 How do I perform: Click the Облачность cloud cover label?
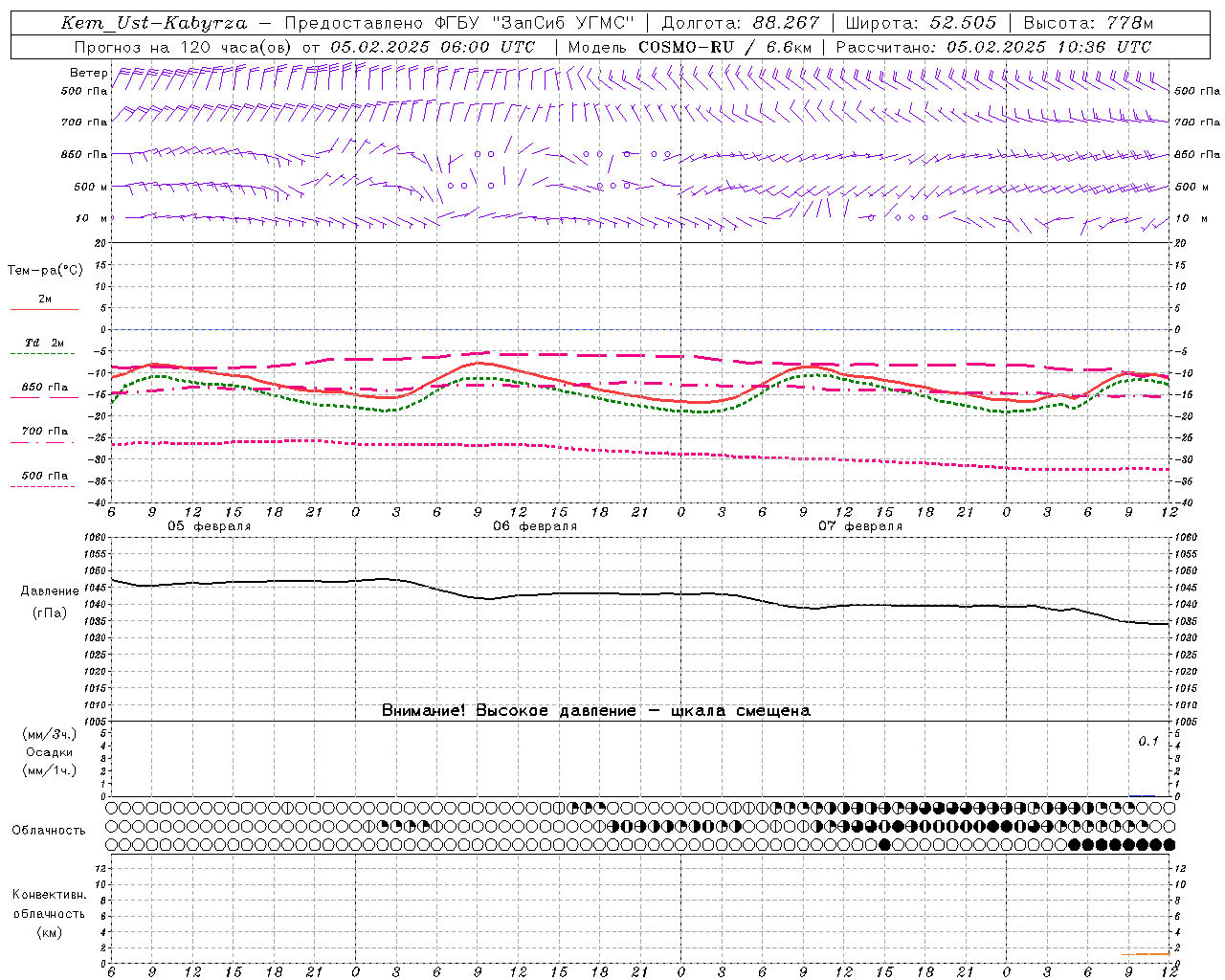pos(49,831)
